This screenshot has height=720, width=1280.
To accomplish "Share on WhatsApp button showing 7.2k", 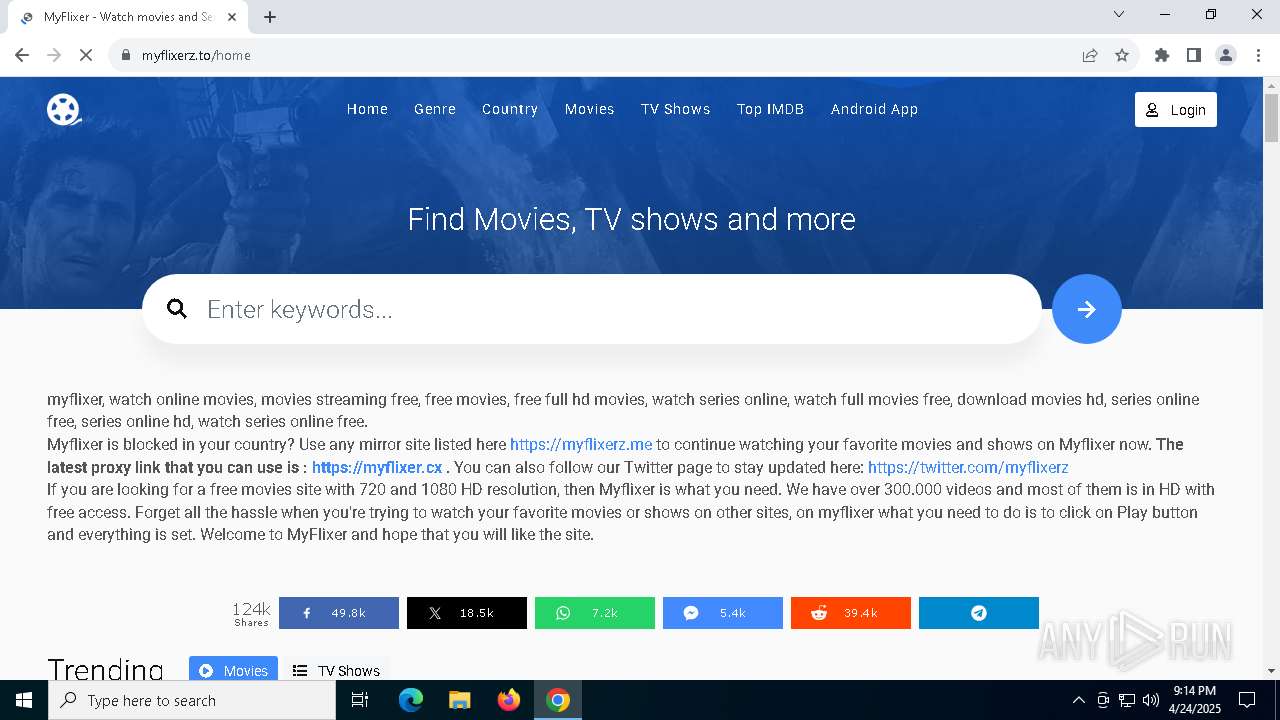I will [x=595, y=613].
